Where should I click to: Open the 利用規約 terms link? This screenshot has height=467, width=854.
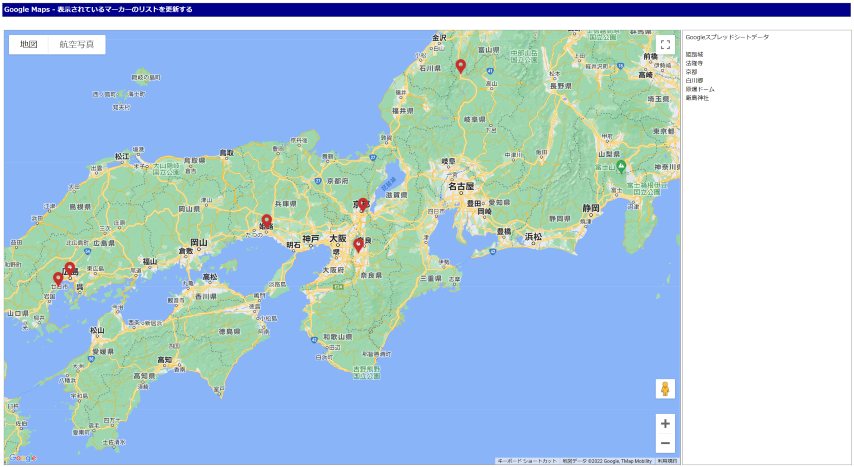pos(667,461)
